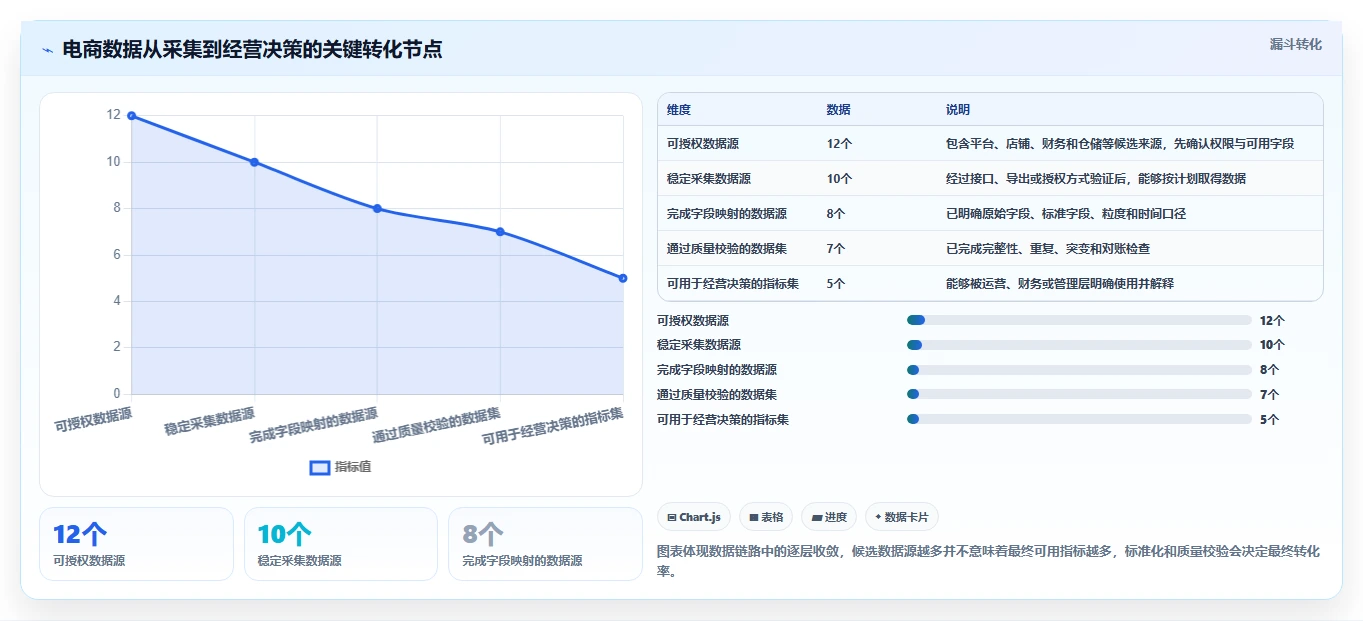Select table cell 通过质量校验的数据集
This screenshot has height=621, width=1363.
727,249
